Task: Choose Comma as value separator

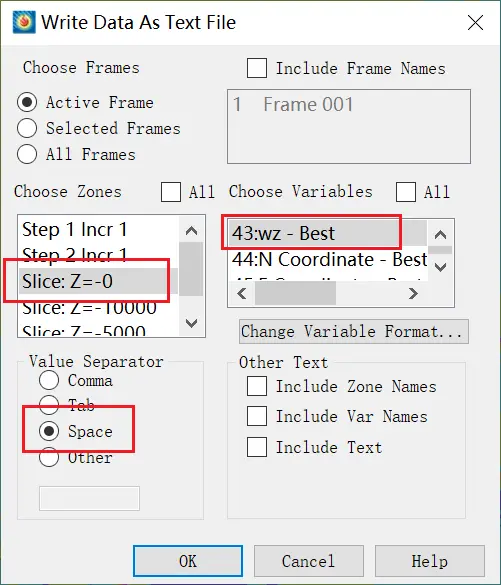Action: pos(49,381)
